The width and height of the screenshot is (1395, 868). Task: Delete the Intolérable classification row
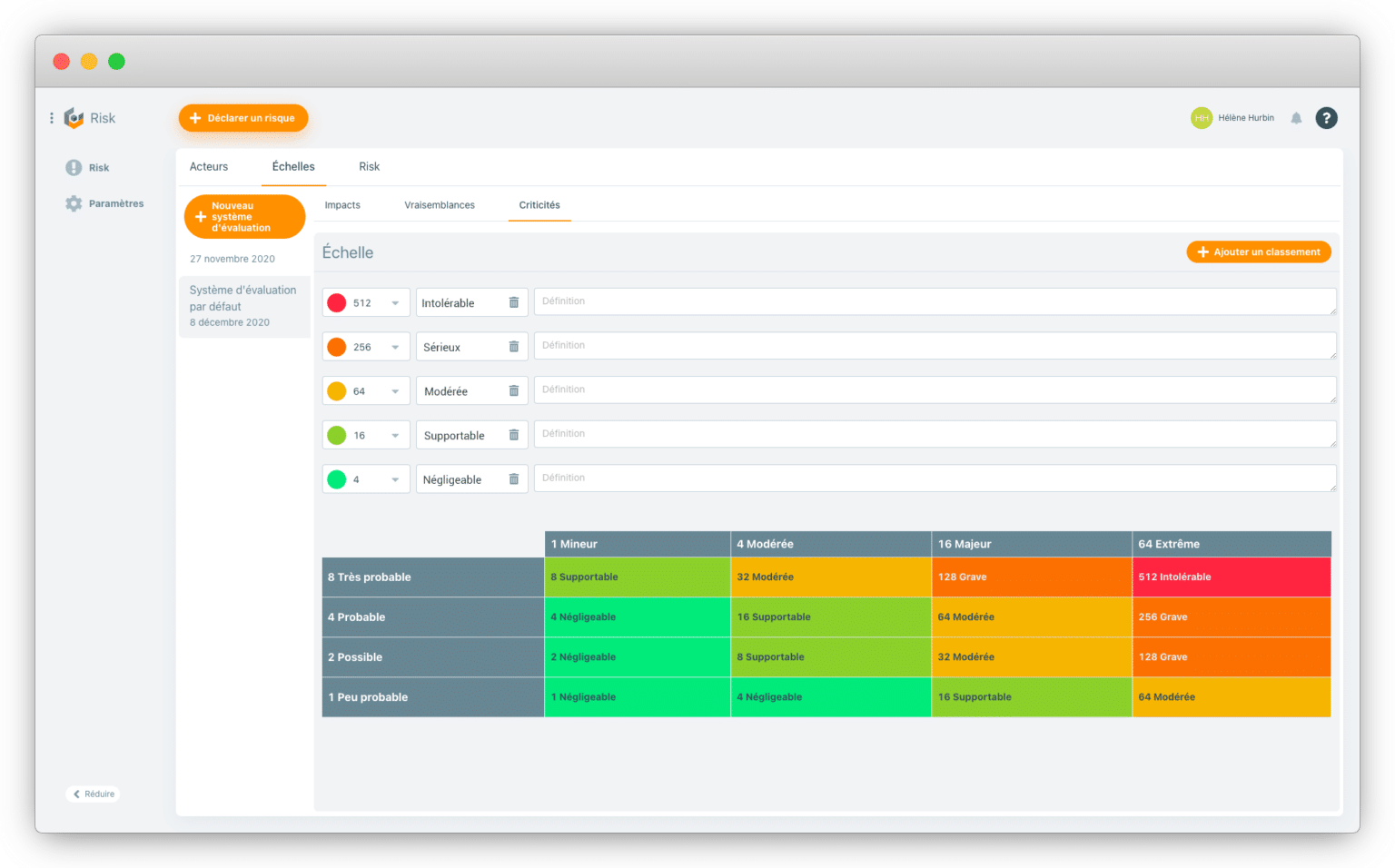click(513, 302)
